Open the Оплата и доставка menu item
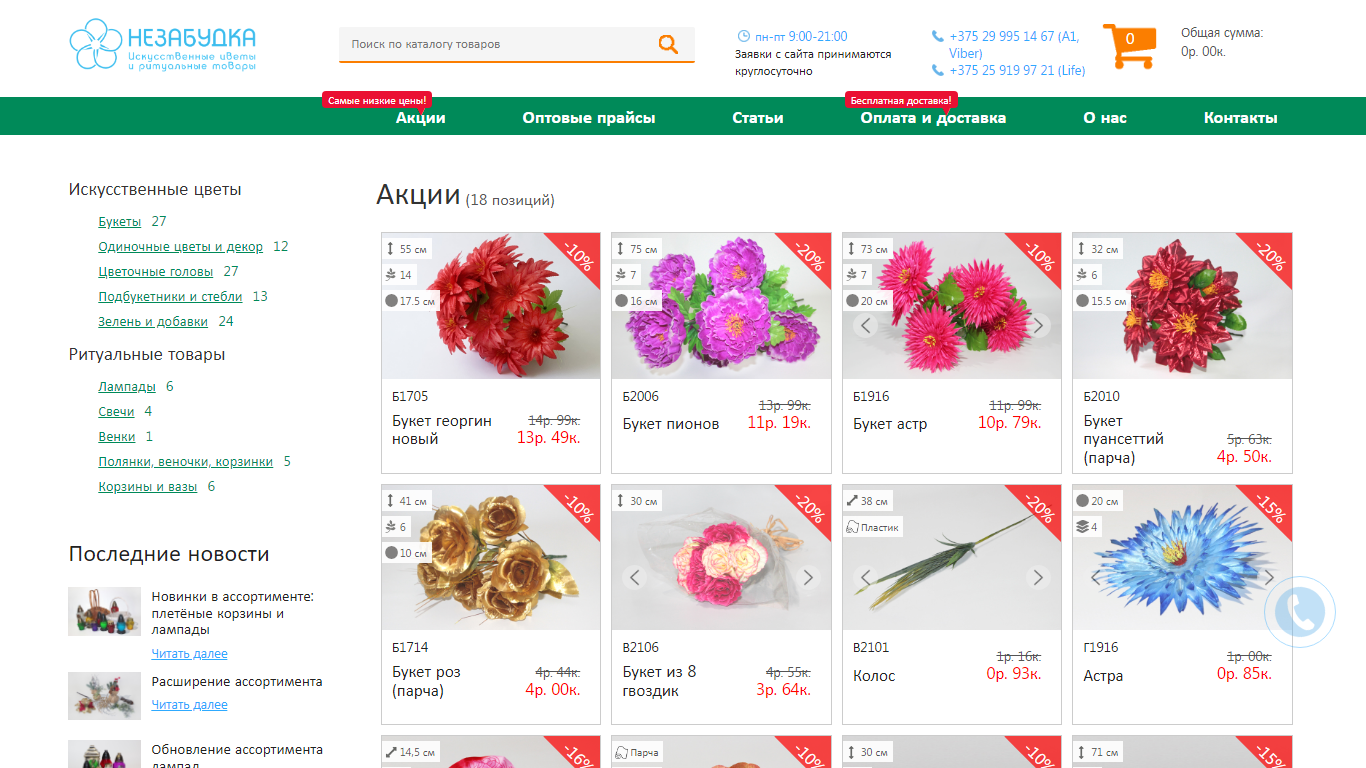Viewport: 1366px width, 768px height. (x=933, y=118)
